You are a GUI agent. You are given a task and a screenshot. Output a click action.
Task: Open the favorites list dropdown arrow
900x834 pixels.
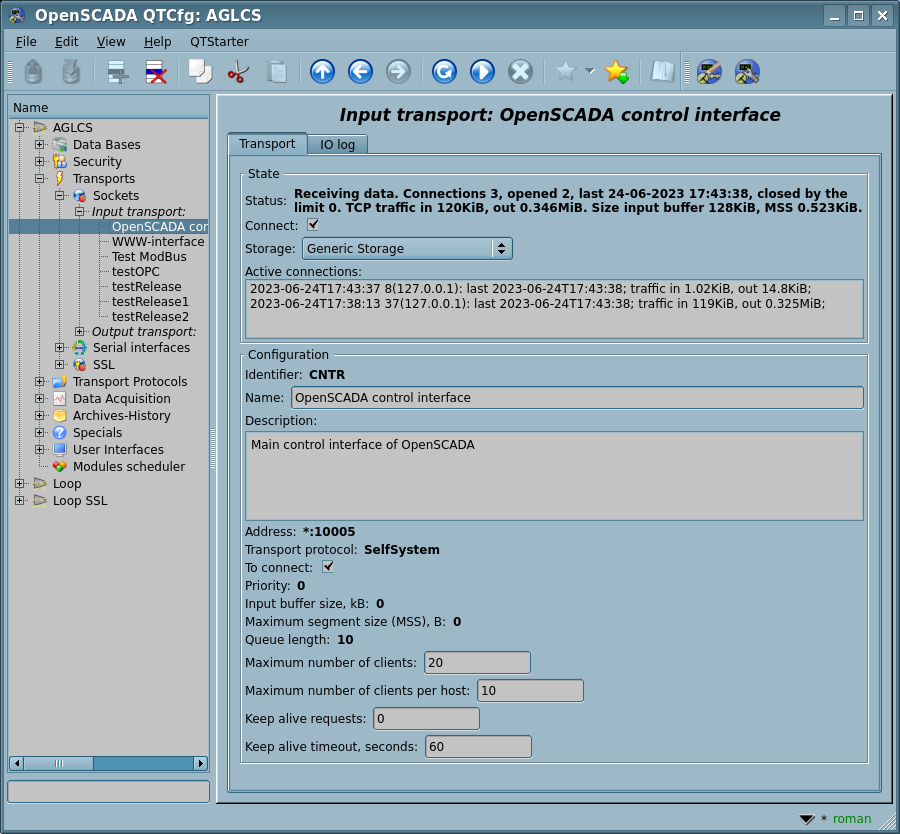590,71
